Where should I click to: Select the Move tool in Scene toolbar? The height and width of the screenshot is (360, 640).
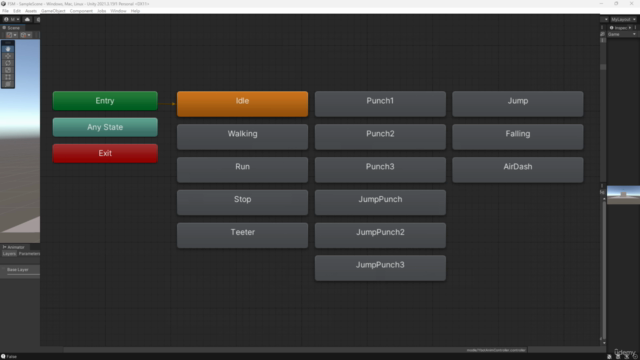8,56
